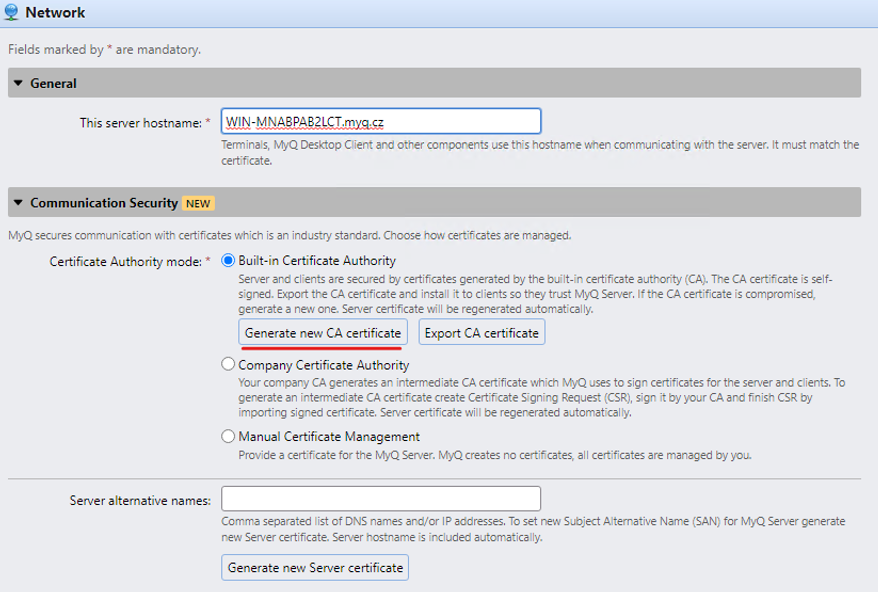Generate a new CA certificate
Viewport: 878px width, 592px height.
321,332
